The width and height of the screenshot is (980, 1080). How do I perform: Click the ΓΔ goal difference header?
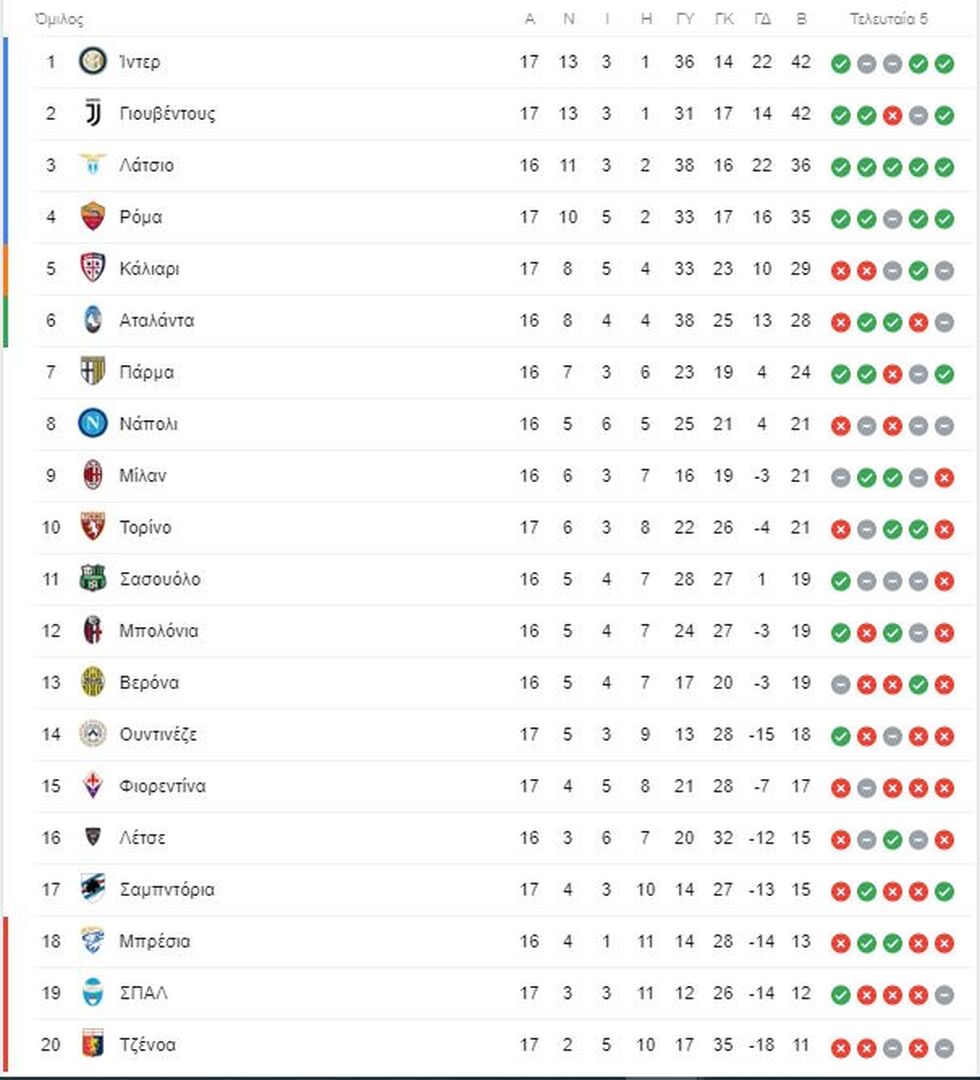point(762,19)
